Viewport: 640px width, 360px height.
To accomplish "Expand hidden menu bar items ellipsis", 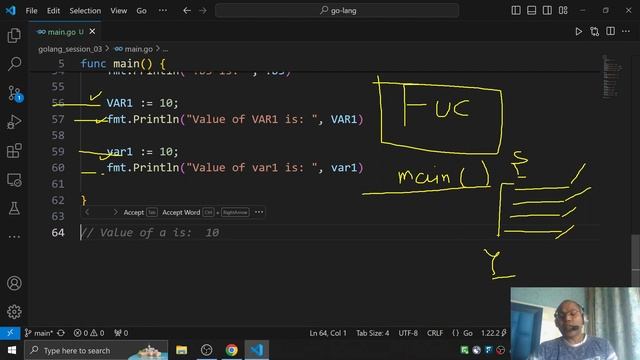I will [x=163, y=11].
